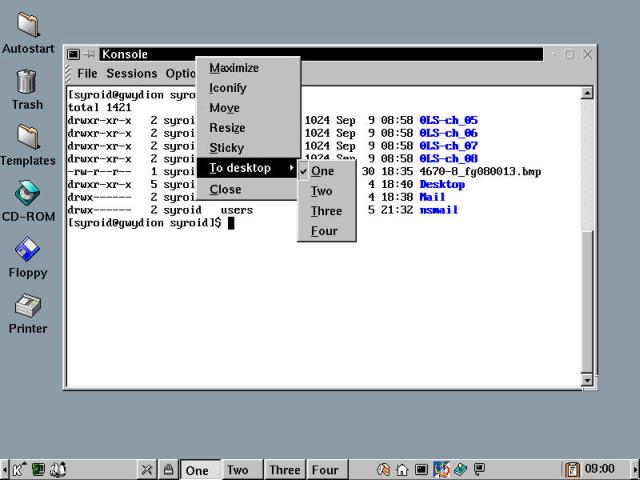Screen dimensions: 640x480
Task: Toggle Sticky in the window menu
Action: (226, 148)
